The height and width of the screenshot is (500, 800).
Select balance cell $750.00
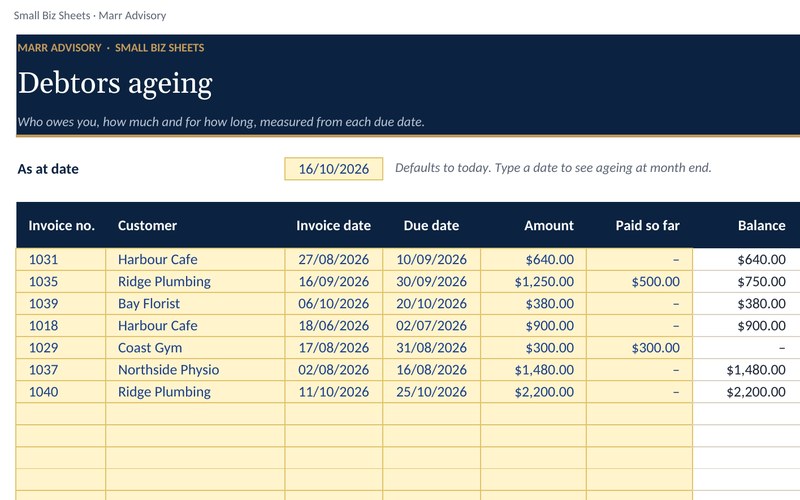pyautogui.click(x=746, y=282)
